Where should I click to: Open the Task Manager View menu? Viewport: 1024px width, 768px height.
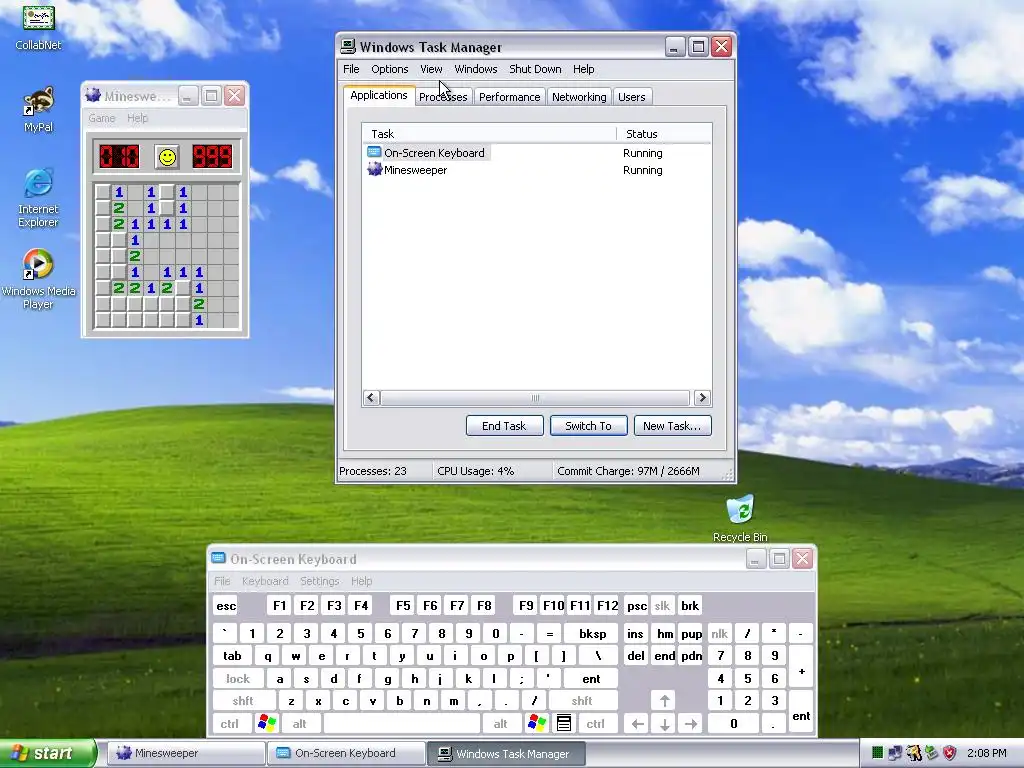click(x=431, y=69)
